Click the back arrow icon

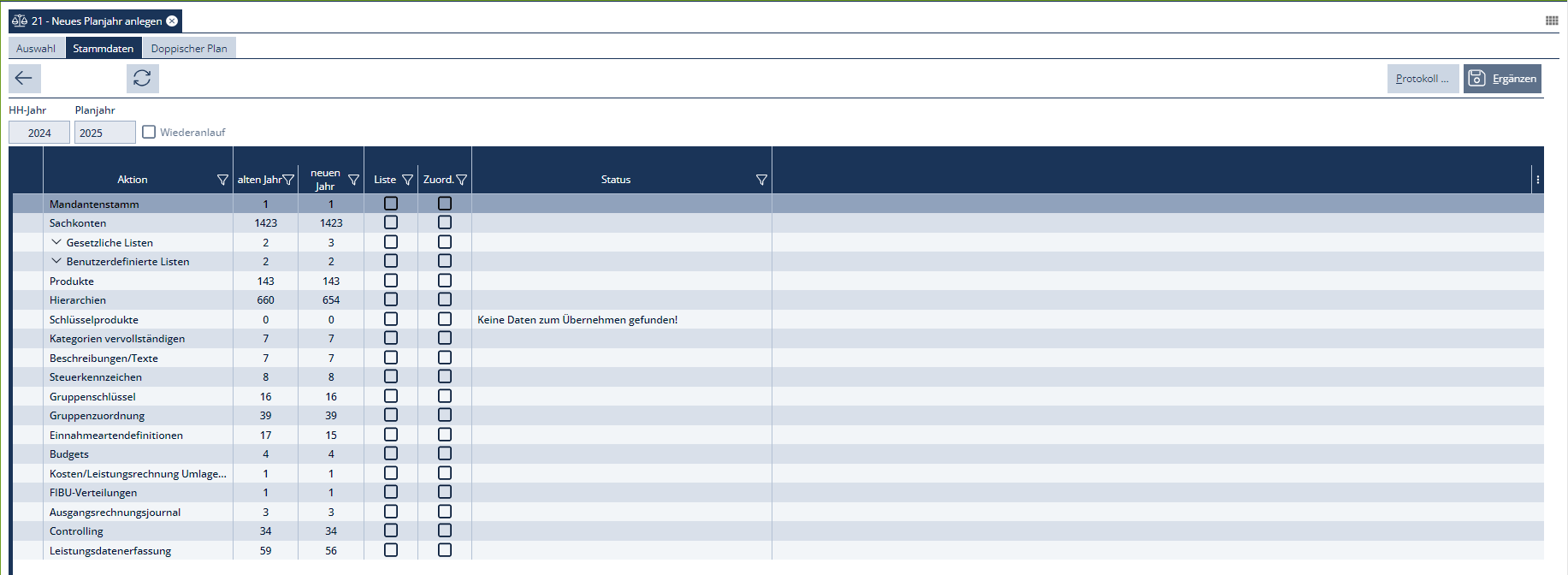pyautogui.click(x=24, y=79)
